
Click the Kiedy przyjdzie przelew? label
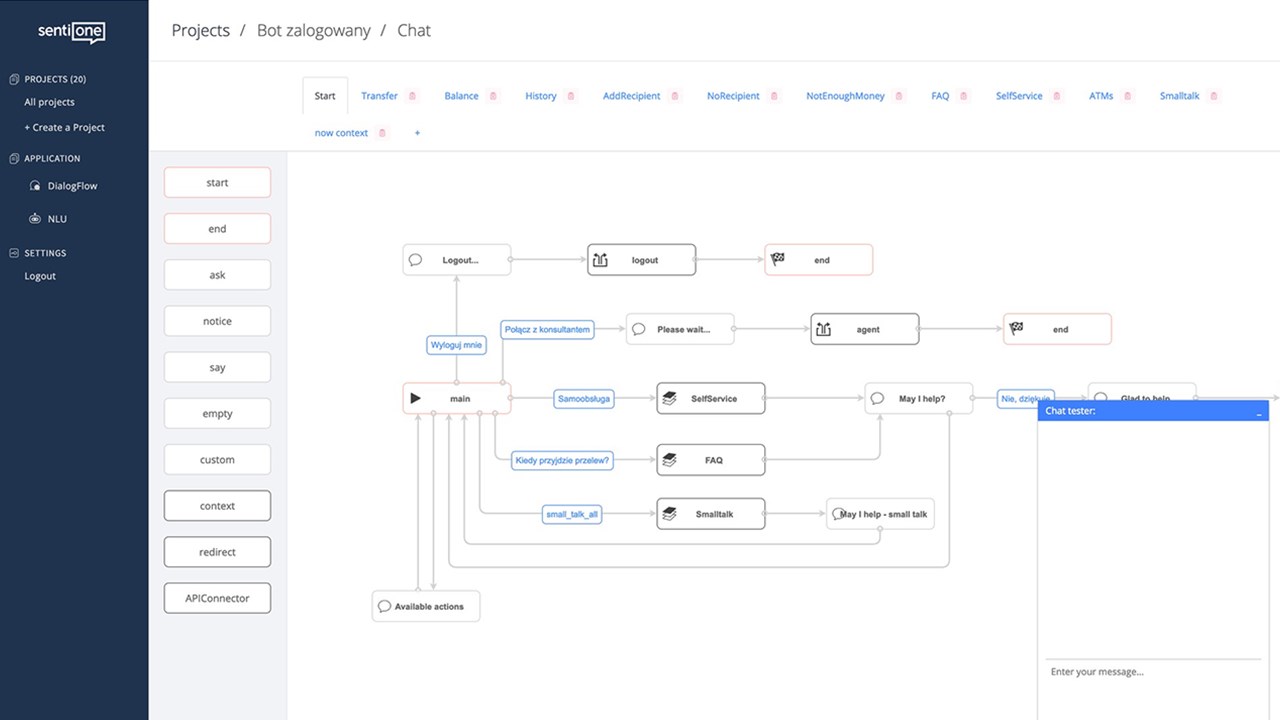pos(562,460)
